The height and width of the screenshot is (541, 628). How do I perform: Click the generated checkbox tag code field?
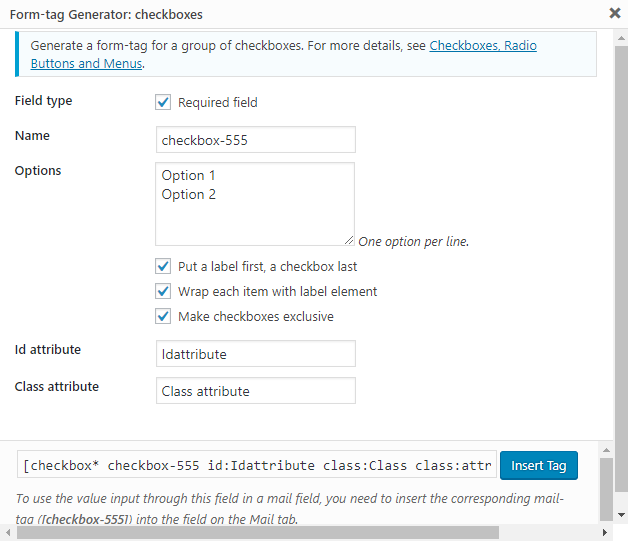pyautogui.click(x=256, y=466)
